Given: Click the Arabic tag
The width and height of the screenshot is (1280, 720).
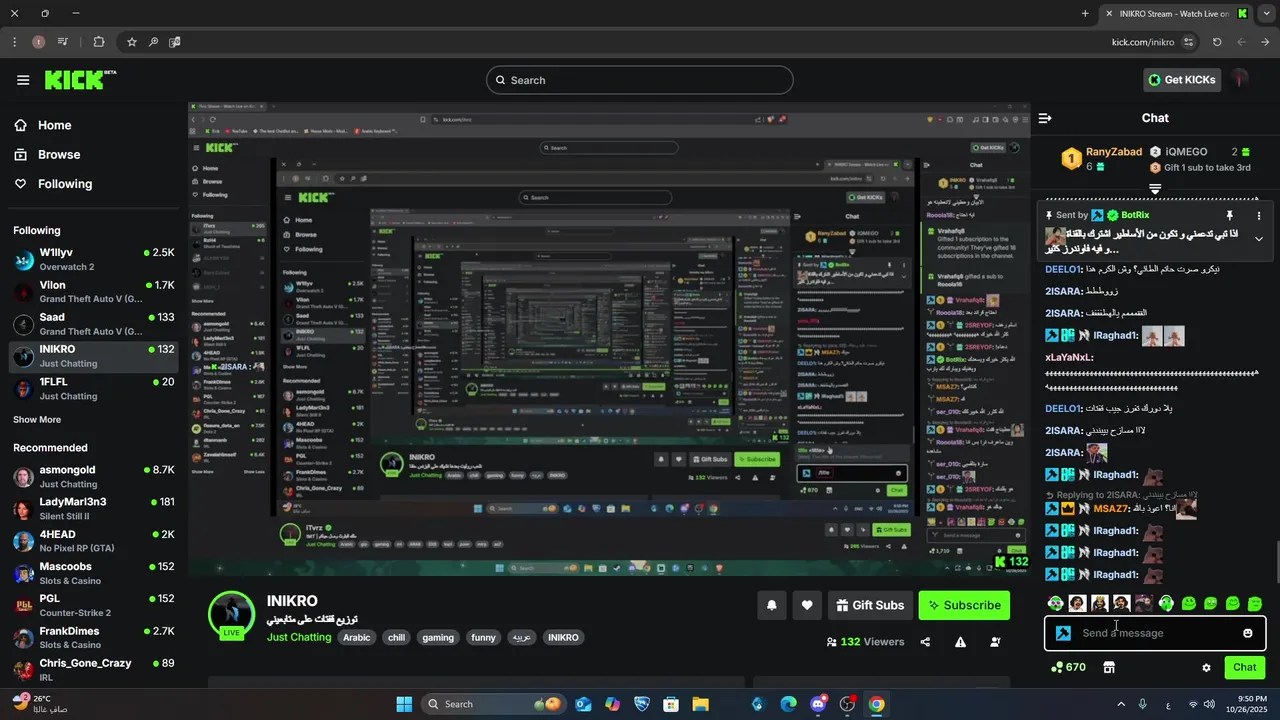Looking at the screenshot, I should [x=357, y=637].
